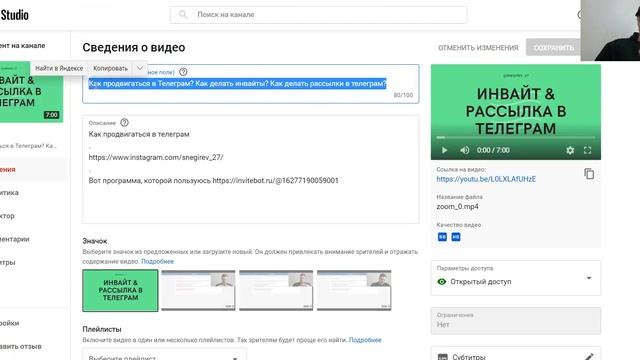
Task: Open the description help question icon
Action: pos(124,122)
